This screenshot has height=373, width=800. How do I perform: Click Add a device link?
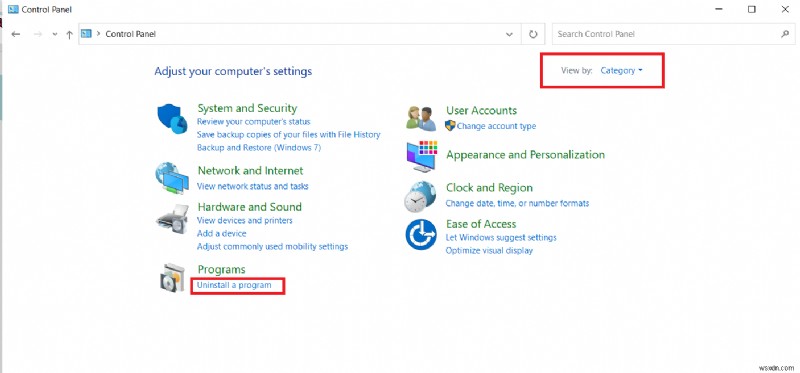pos(221,233)
